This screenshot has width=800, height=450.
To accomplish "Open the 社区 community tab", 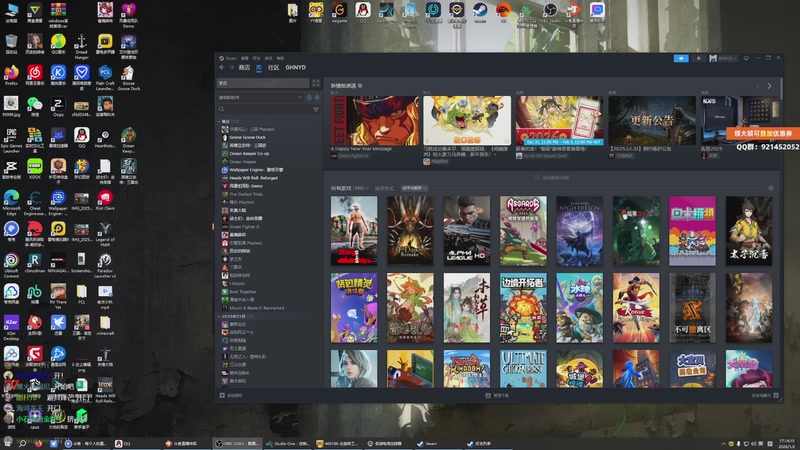I will click(x=273, y=68).
